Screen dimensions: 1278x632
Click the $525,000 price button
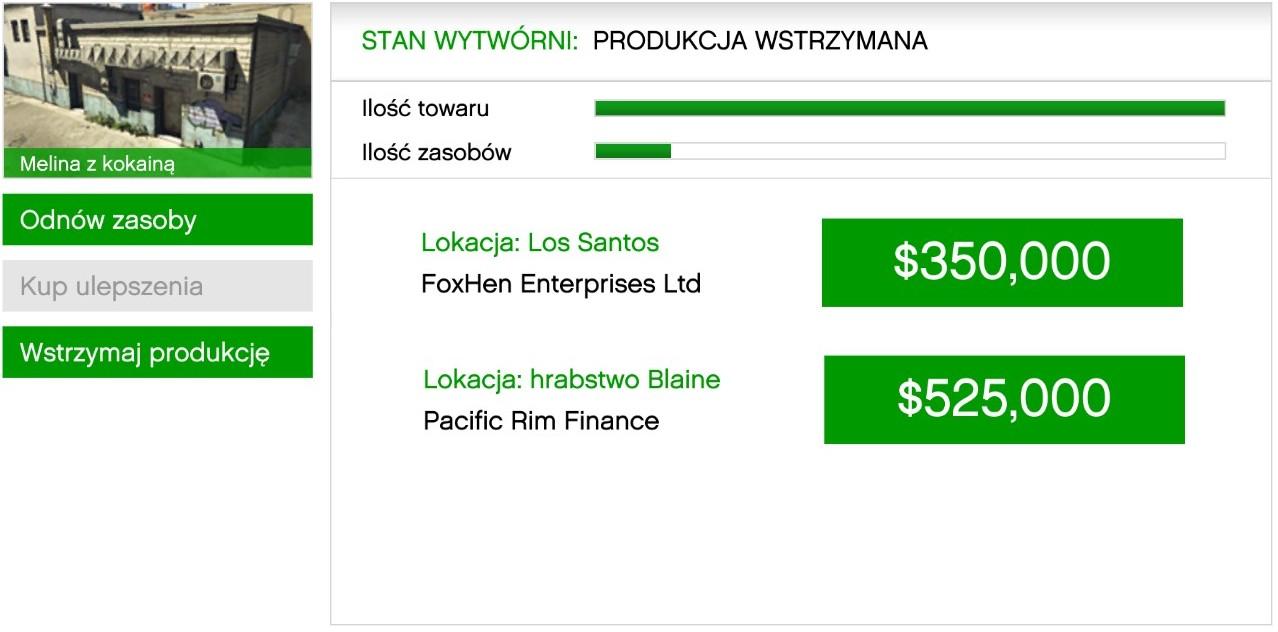1004,399
